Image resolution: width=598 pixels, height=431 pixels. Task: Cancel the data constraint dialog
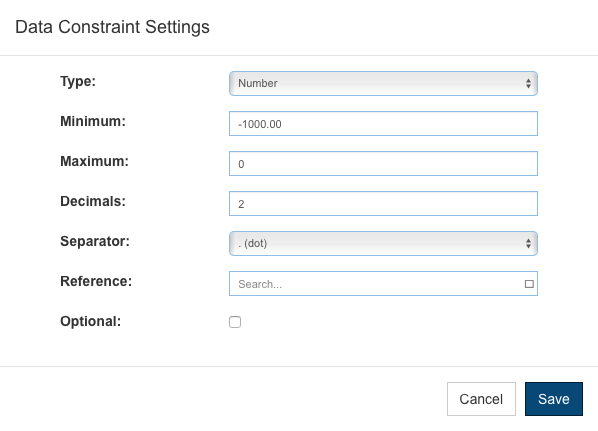click(481, 399)
